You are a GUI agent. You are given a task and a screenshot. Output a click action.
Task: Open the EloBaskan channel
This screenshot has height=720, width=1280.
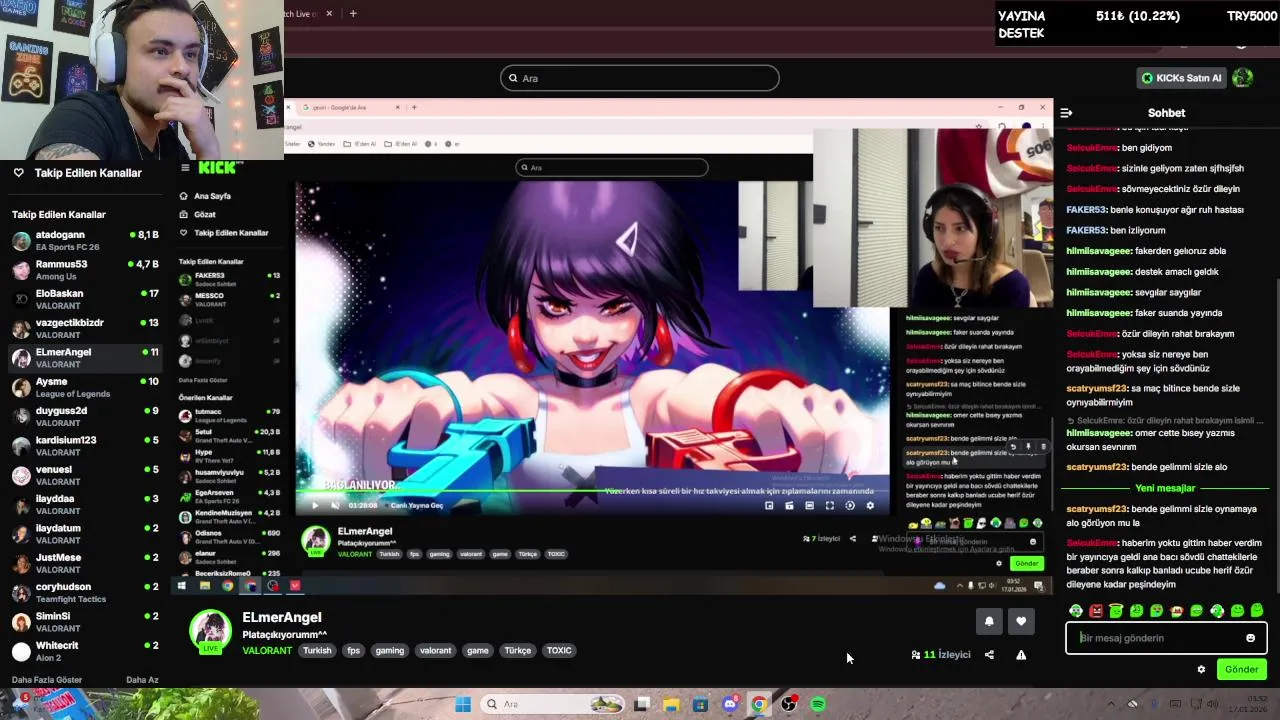[85, 299]
